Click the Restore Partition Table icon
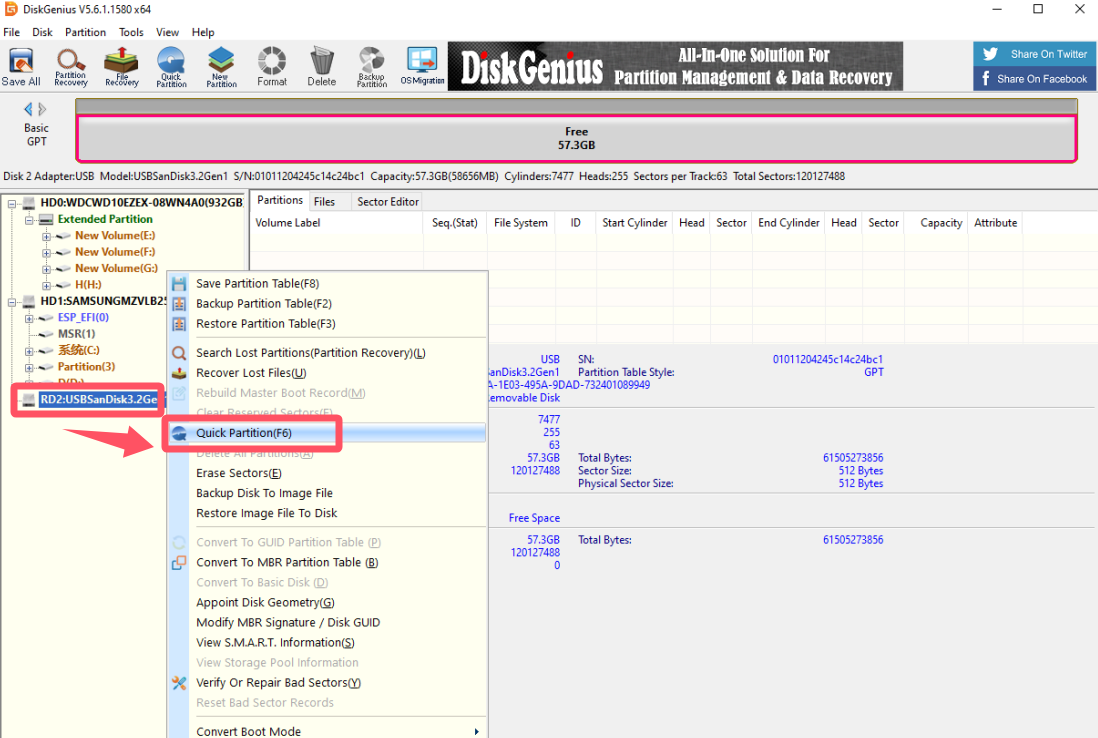Image resolution: width=1098 pixels, height=738 pixels. [179, 324]
